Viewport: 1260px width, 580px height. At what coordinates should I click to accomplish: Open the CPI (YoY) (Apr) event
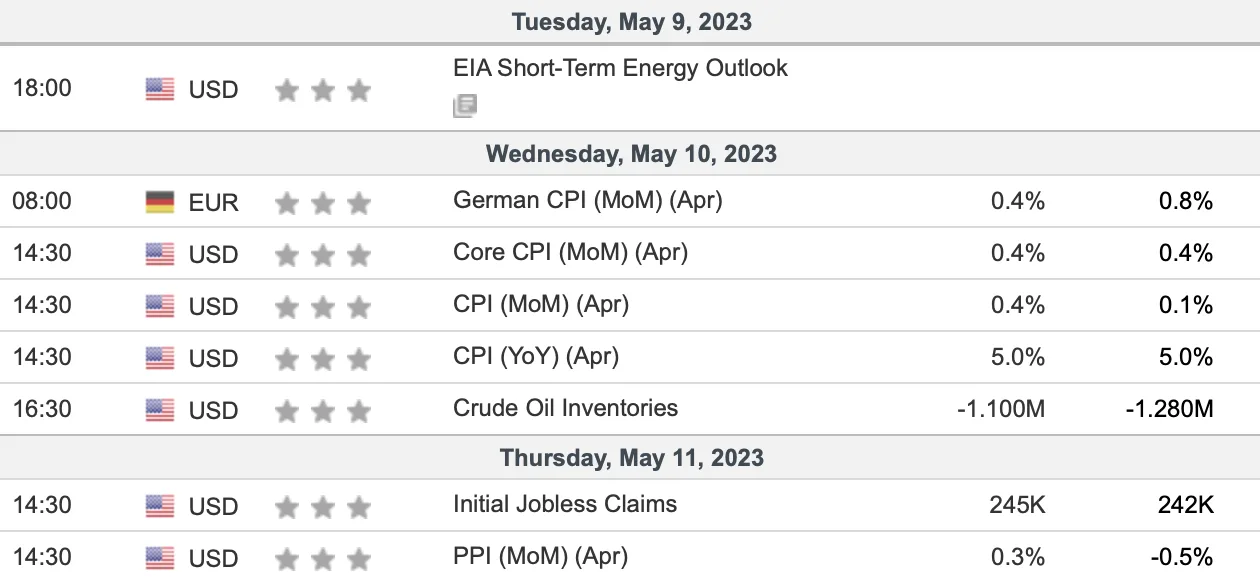536,356
